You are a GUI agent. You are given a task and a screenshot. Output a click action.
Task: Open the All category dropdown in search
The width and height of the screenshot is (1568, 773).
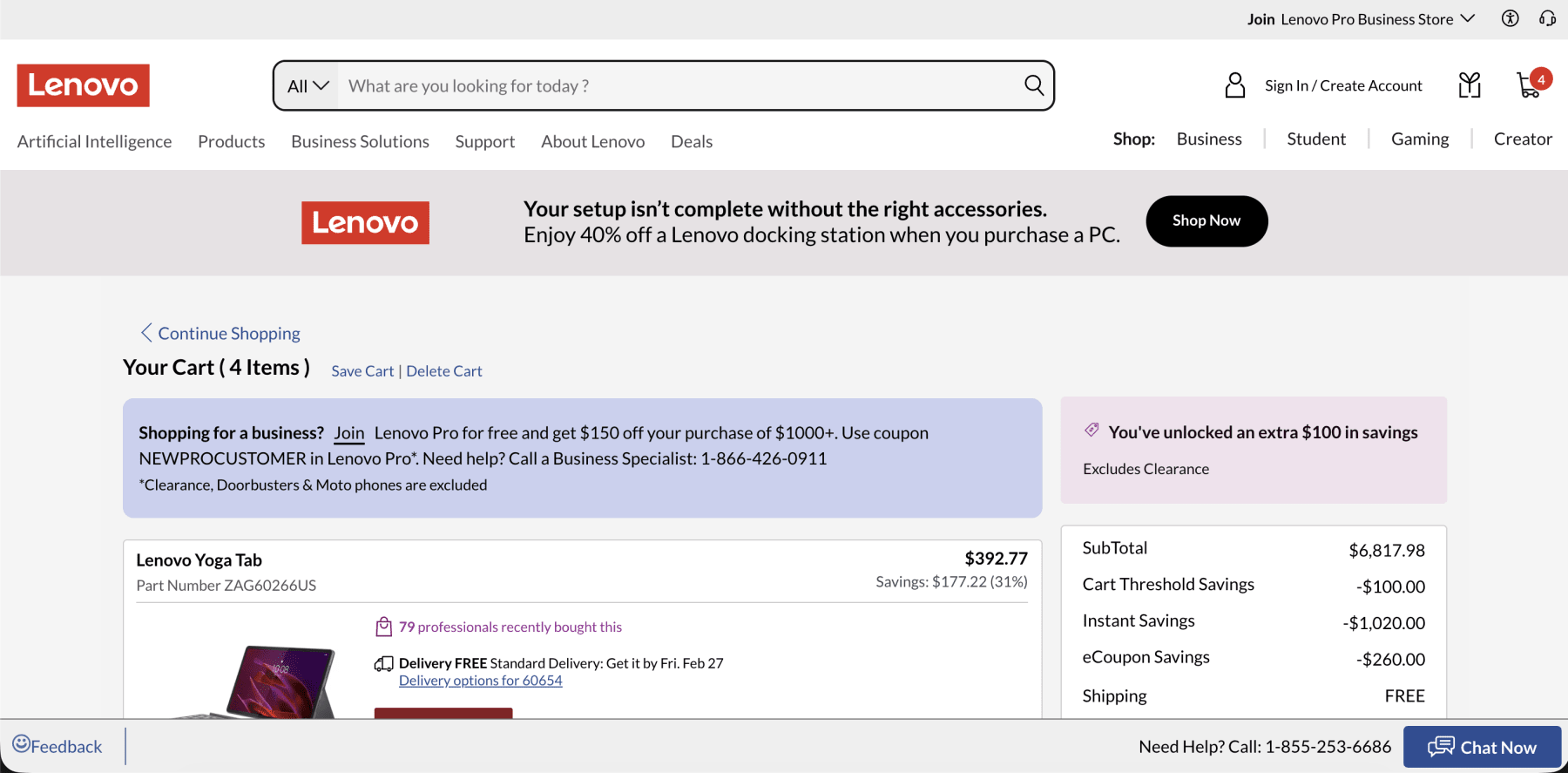pos(308,85)
